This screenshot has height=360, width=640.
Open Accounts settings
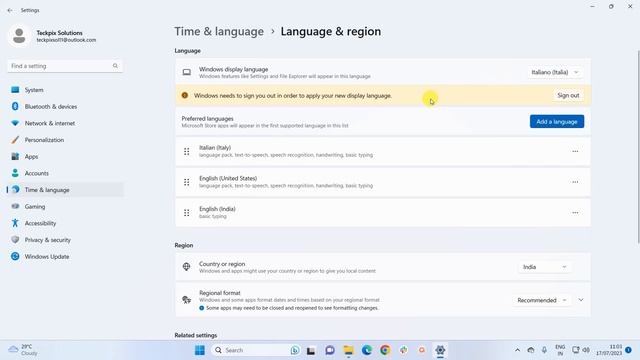pos(64,173)
